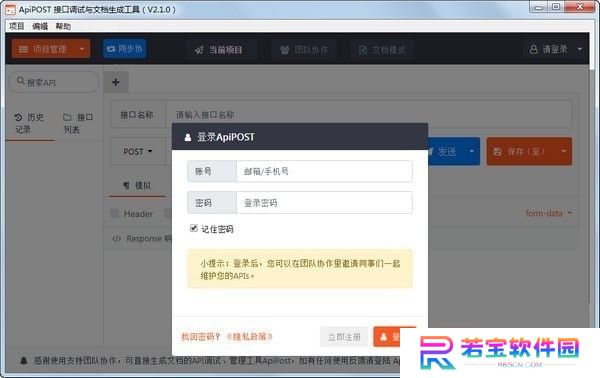Switch to 当前项目 tab
This screenshot has height=378, width=600.
(218, 50)
